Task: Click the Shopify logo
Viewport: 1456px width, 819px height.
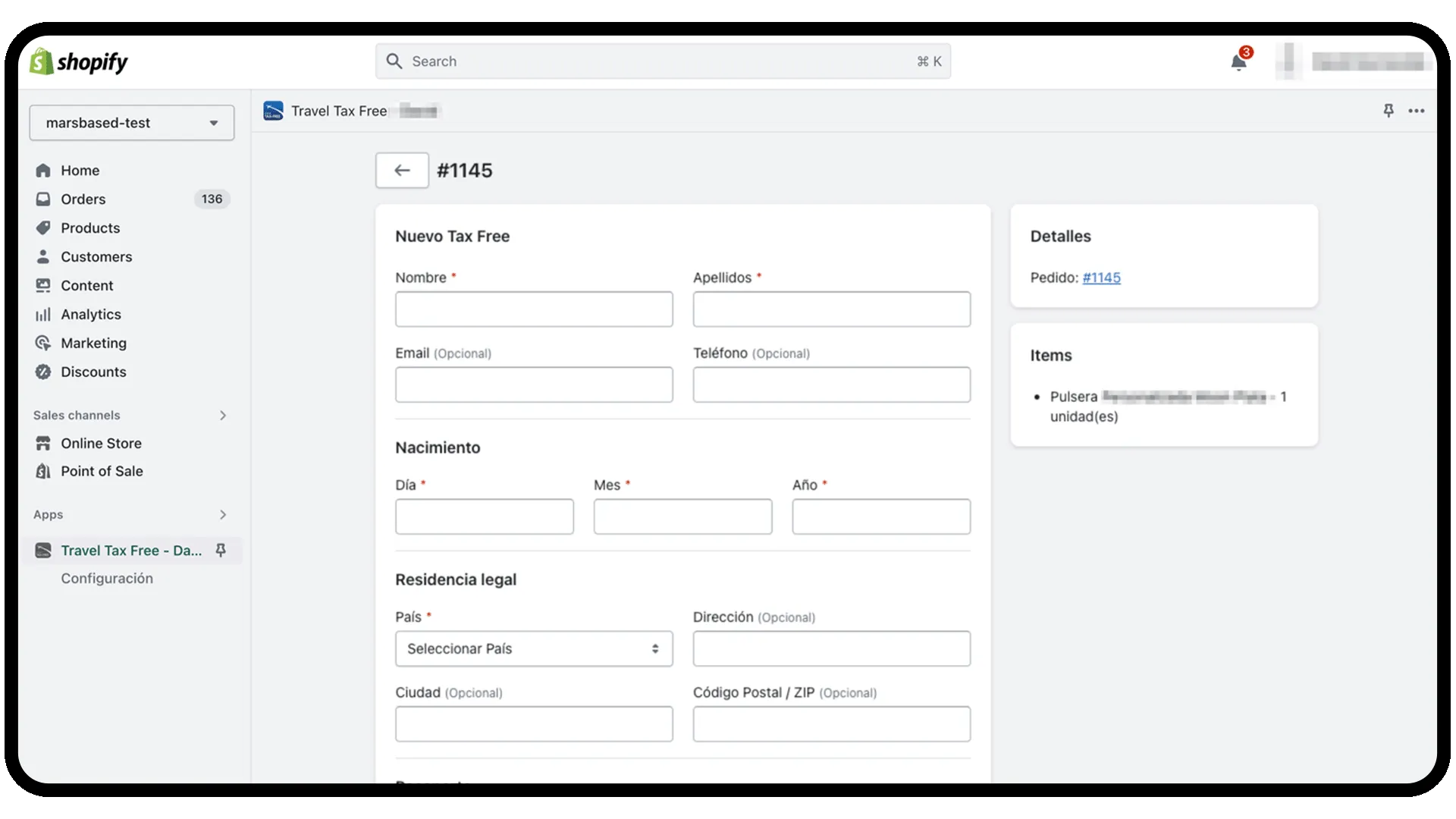Action: [x=79, y=61]
